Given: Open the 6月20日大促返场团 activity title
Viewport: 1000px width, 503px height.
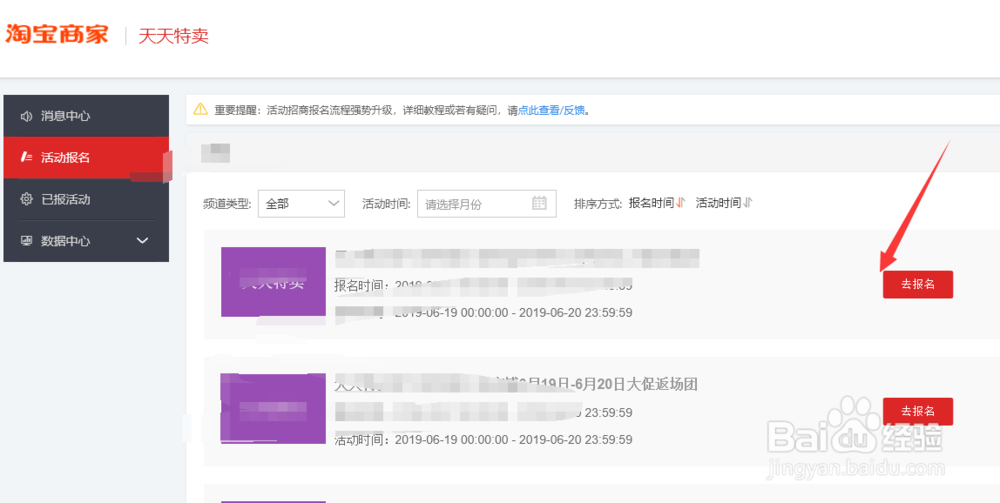Looking at the screenshot, I should [517, 385].
